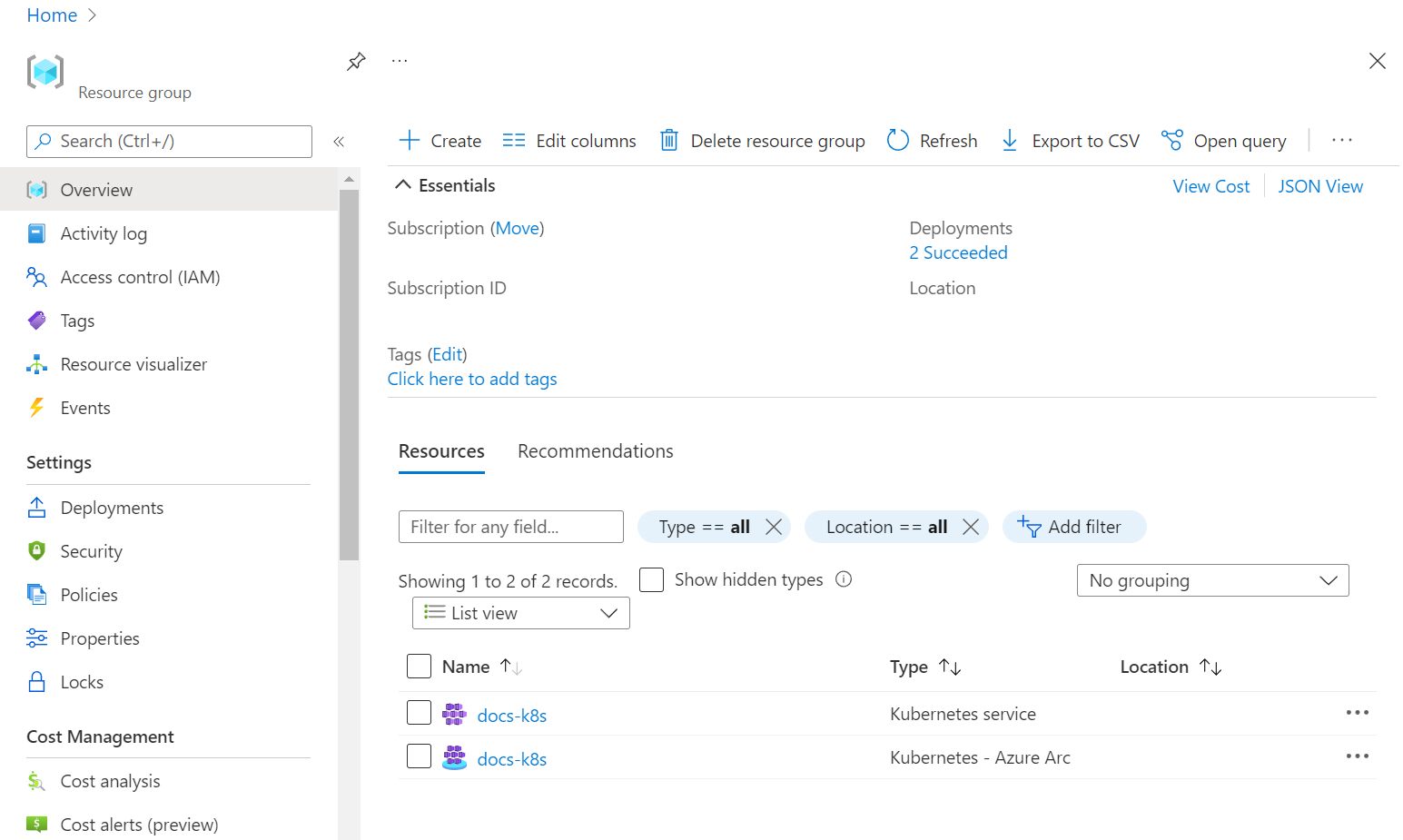Open Resource visualizer from the sidebar
This screenshot has width=1403, height=840.
[133, 364]
